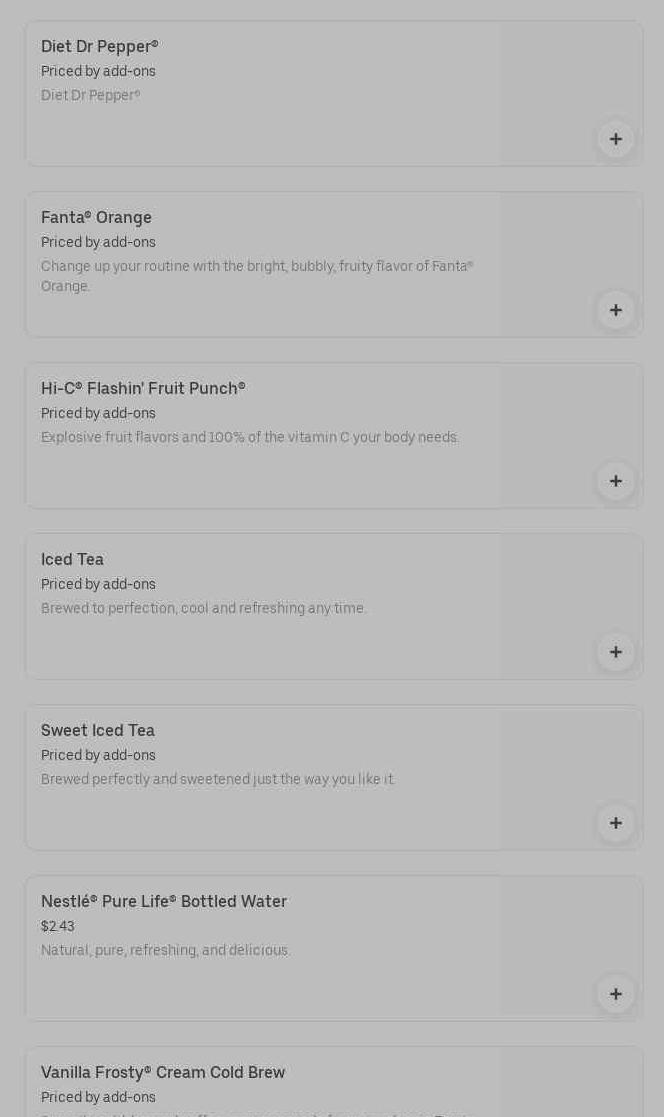Add Hi-C Flashin' Fruit Punch with plus
The width and height of the screenshot is (664, 1117).
[x=615, y=481]
